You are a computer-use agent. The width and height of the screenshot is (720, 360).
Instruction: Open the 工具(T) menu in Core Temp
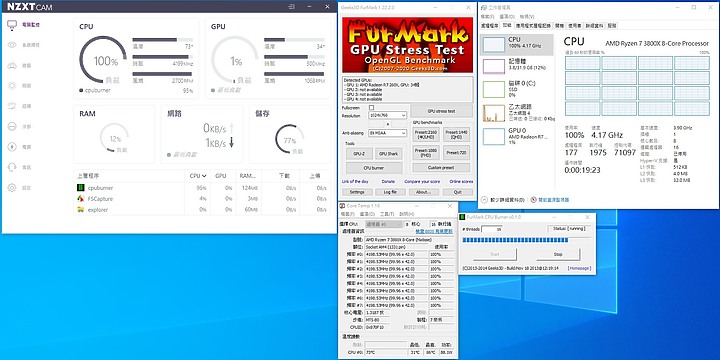(x=387, y=214)
